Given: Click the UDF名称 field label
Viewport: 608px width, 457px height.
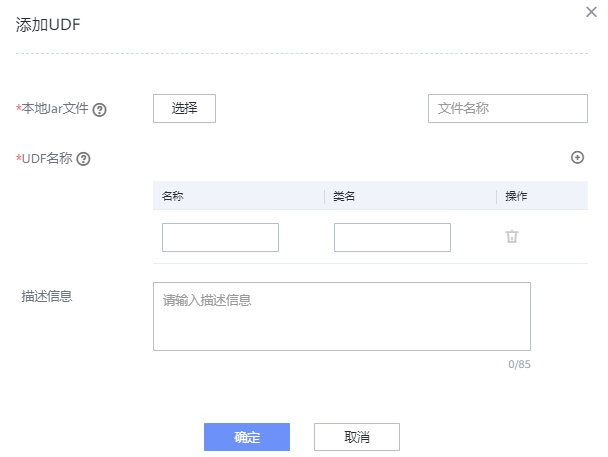Looking at the screenshot, I should (47, 158).
